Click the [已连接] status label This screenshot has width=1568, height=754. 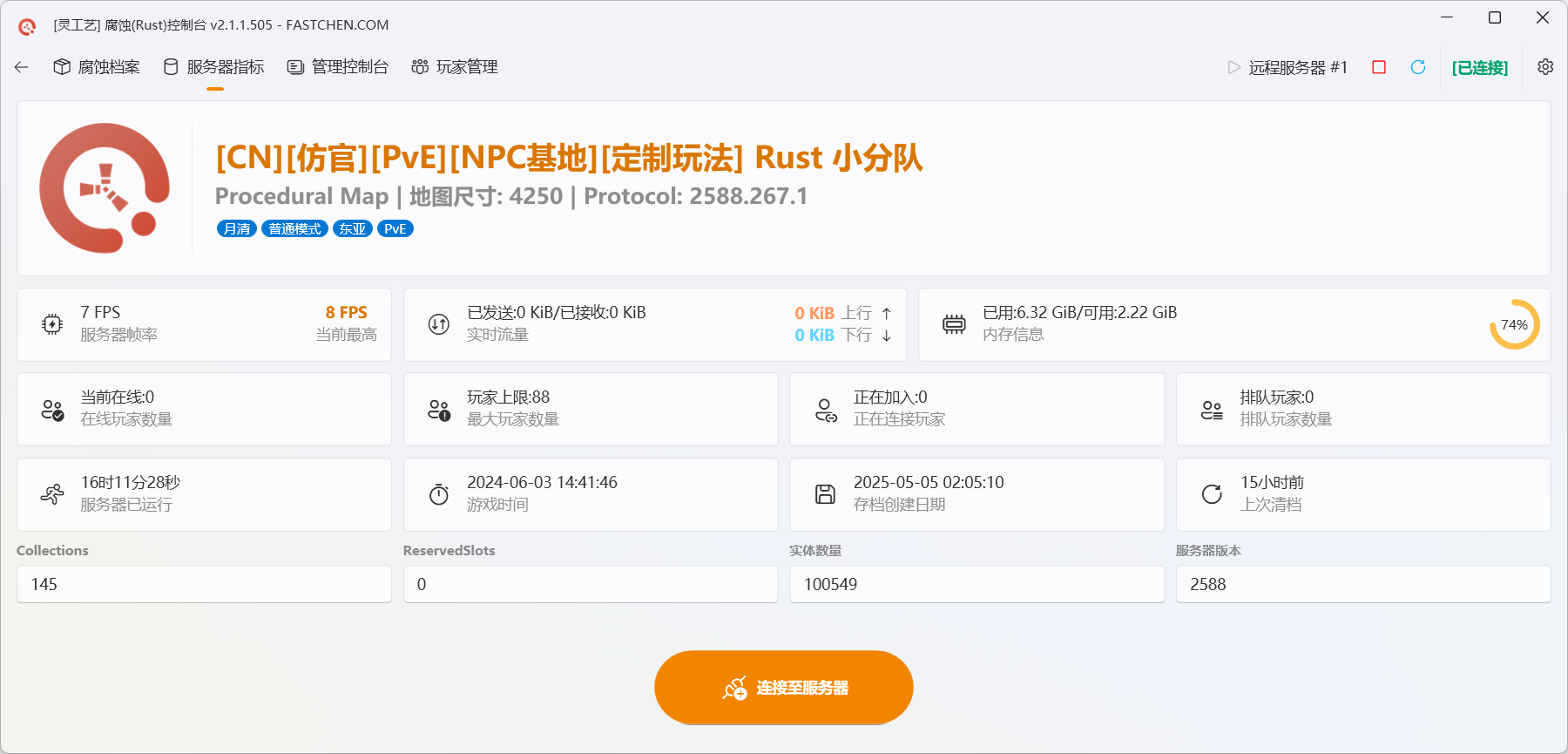pos(1480,68)
